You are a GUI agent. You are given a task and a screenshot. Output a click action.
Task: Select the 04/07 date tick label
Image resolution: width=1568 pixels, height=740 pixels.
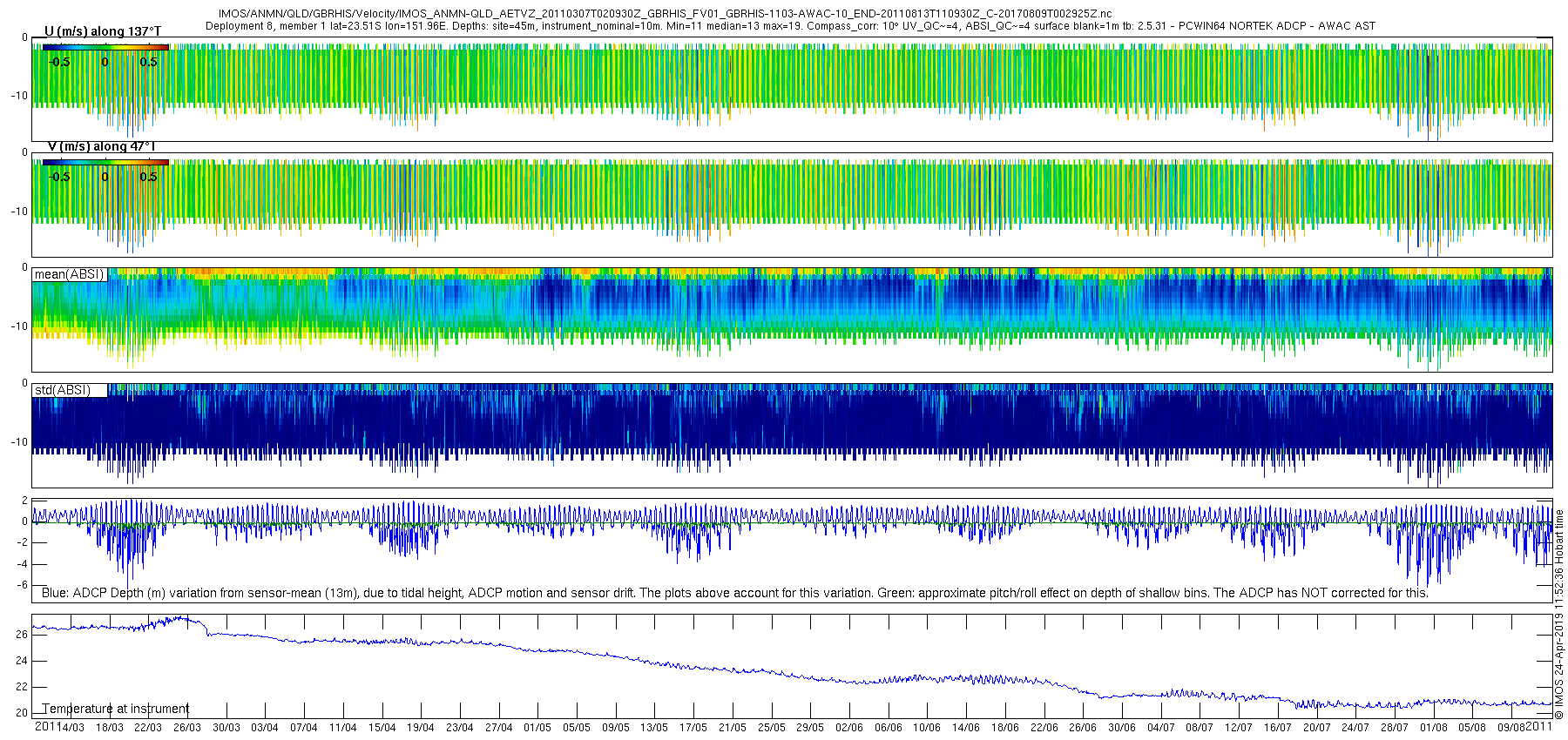tap(1160, 728)
